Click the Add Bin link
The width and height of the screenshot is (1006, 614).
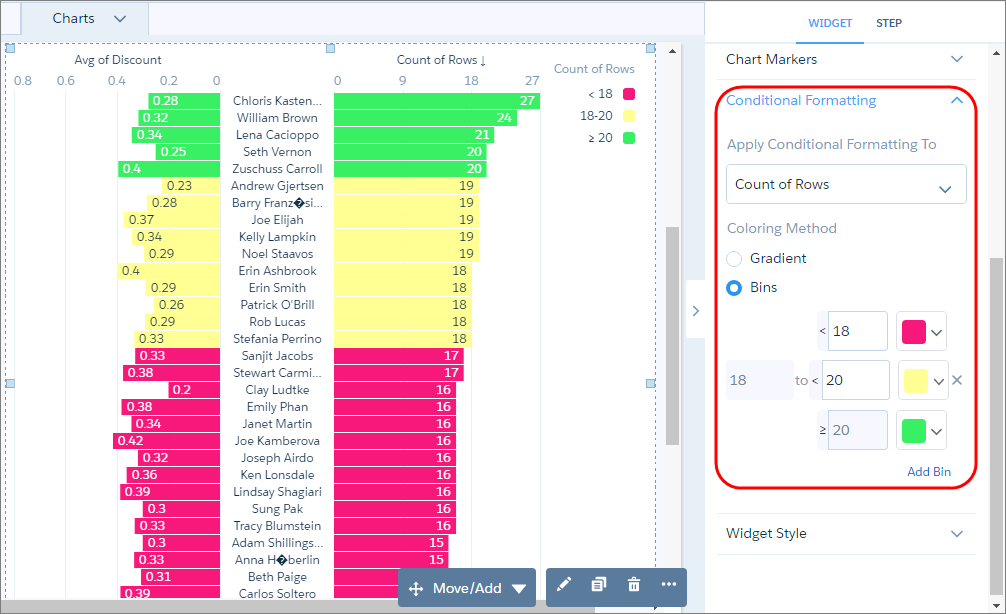(928, 472)
